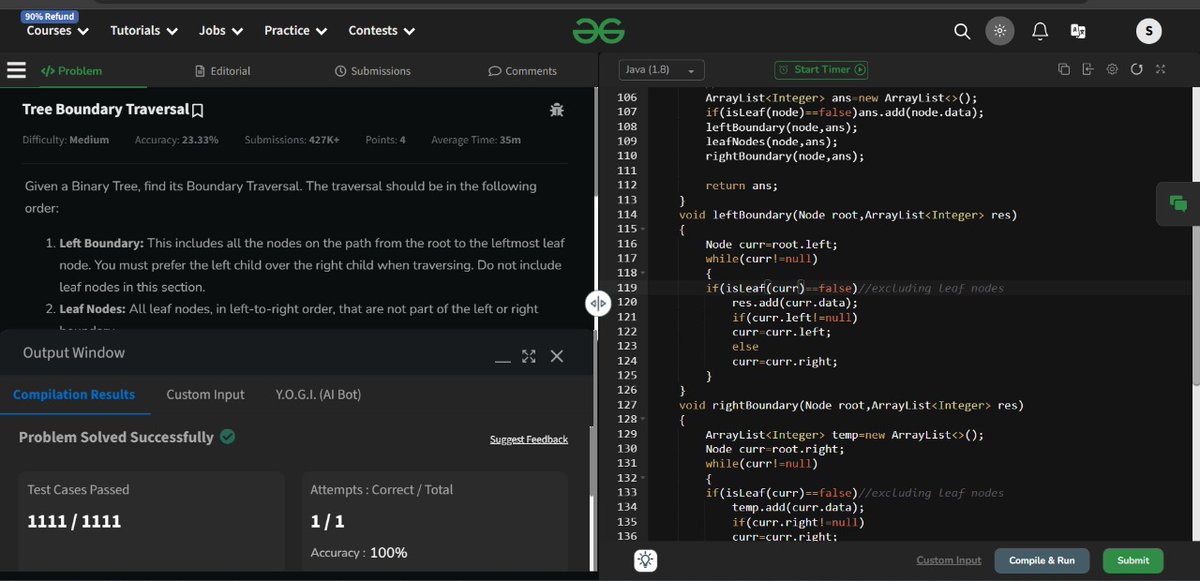The width and height of the screenshot is (1200, 581).
Task: Click the lightbulb hint icon
Action: pos(646,560)
